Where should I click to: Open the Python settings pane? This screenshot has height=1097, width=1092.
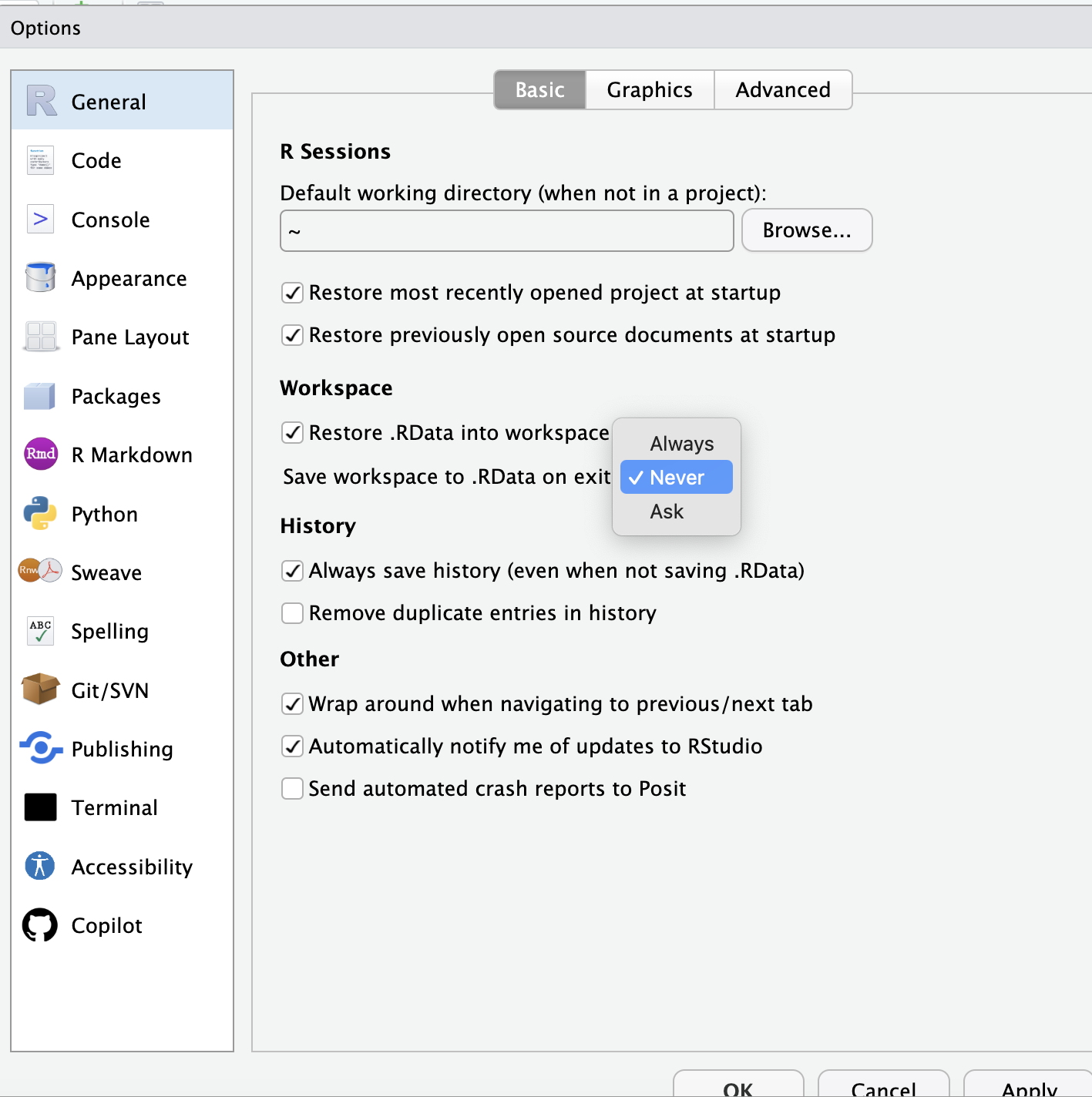point(104,514)
